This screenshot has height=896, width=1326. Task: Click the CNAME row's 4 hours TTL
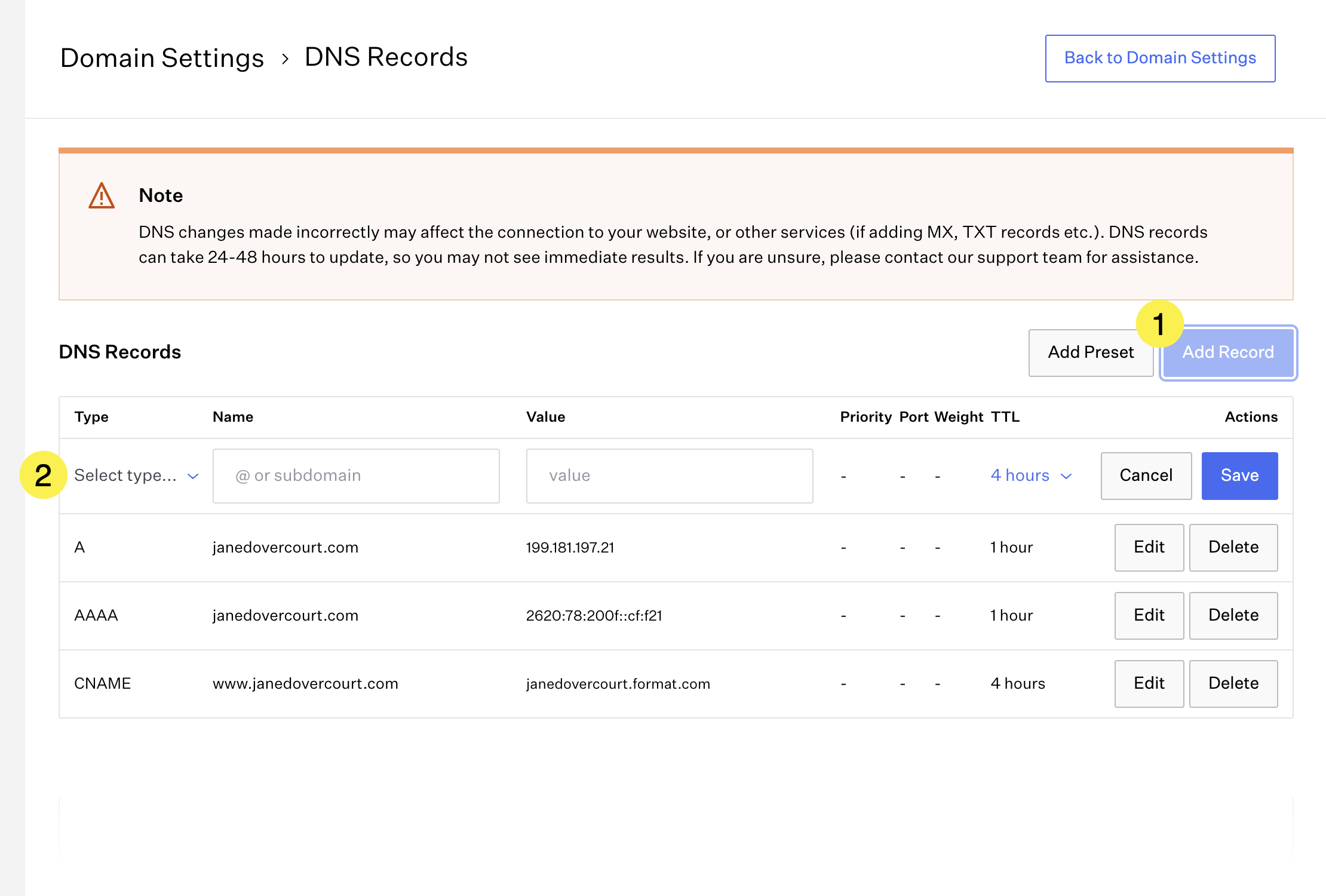coord(1018,683)
